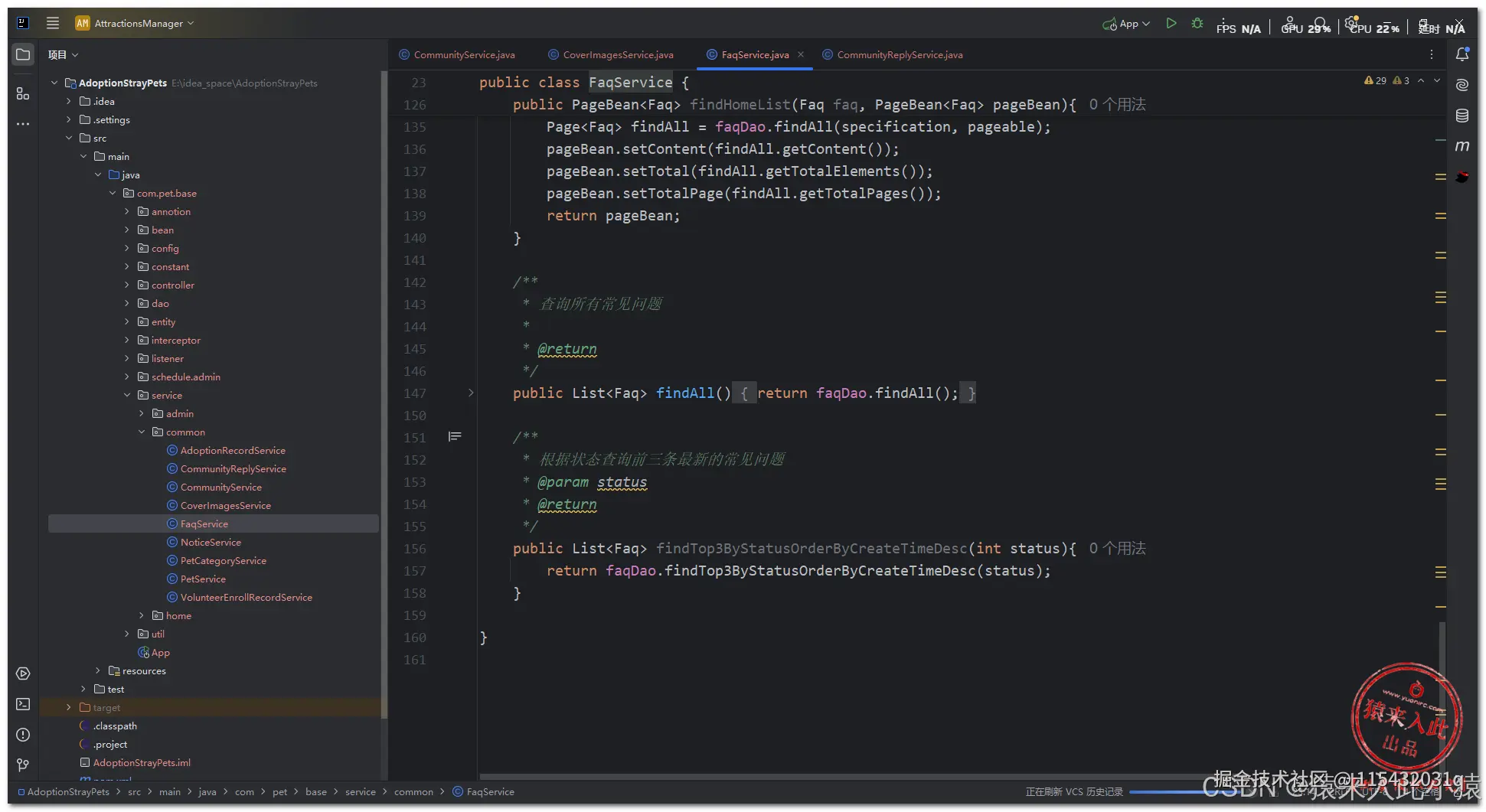Viewport: 1486px width, 812px height.
Task: Expand the admin package
Action: [142, 413]
